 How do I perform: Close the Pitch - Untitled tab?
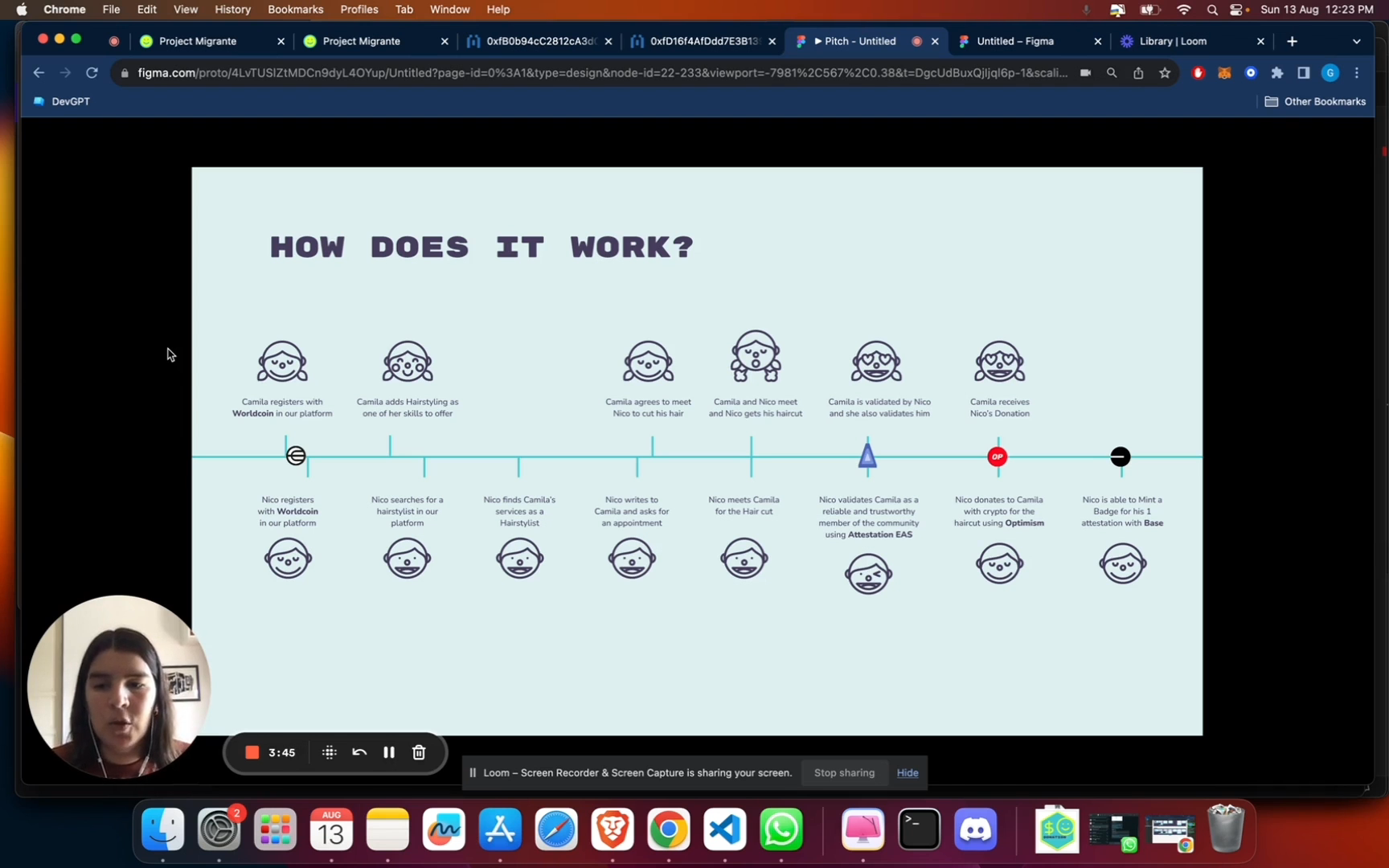[935, 41]
